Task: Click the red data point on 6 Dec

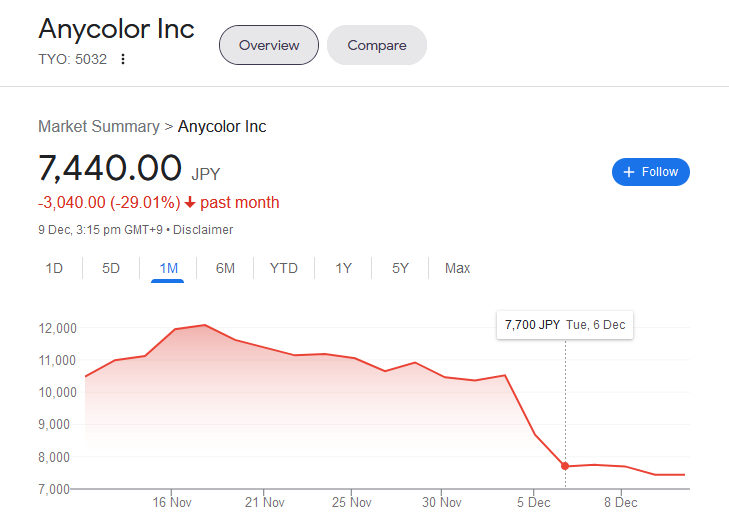Action: click(565, 466)
